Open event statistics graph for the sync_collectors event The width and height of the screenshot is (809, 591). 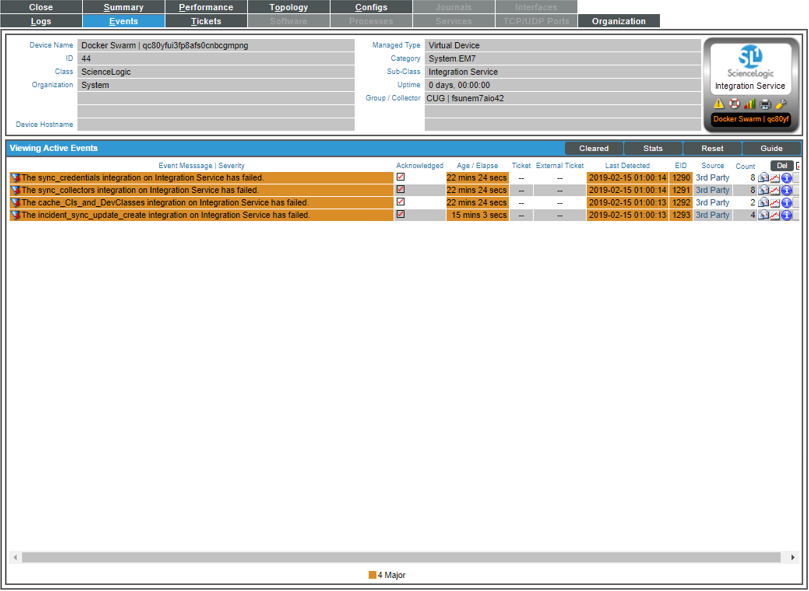click(775, 190)
